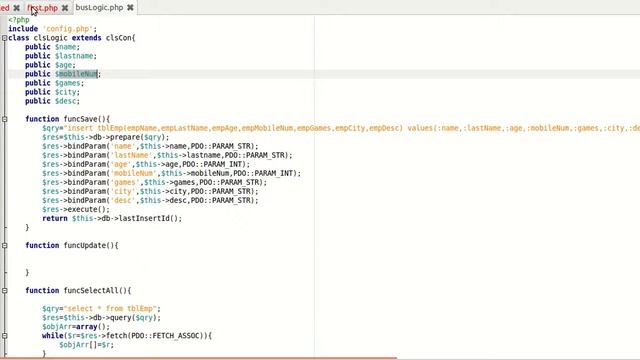Close the first.php tab

pos(65,8)
